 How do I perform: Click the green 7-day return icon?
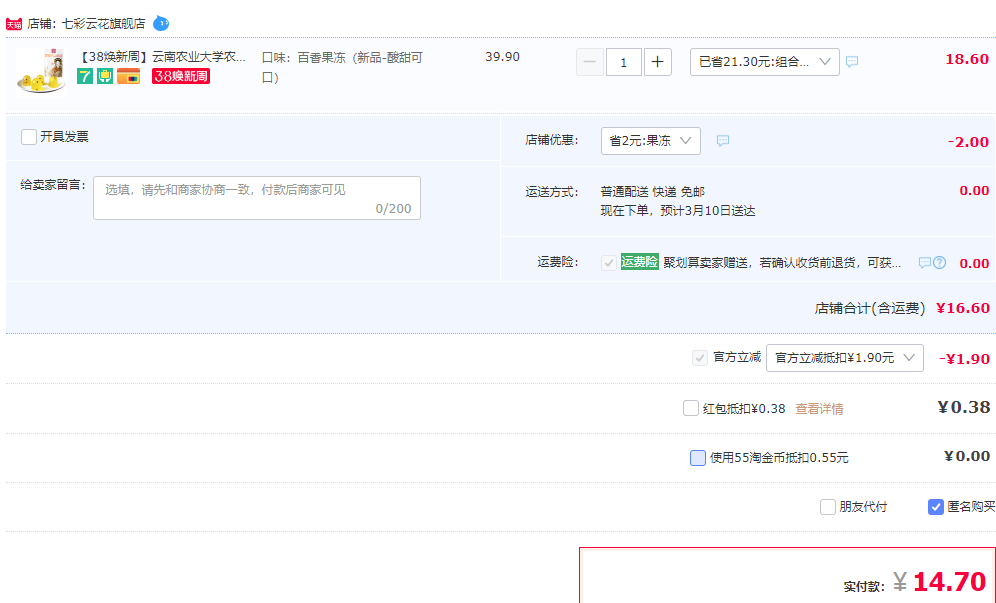[85, 76]
